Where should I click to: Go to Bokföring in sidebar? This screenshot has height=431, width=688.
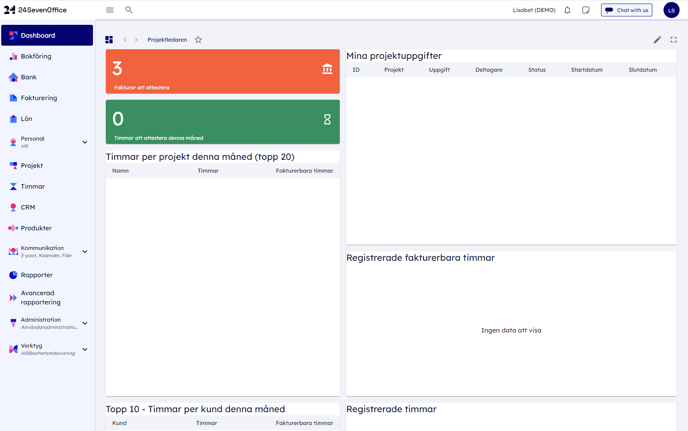click(36, 57)
